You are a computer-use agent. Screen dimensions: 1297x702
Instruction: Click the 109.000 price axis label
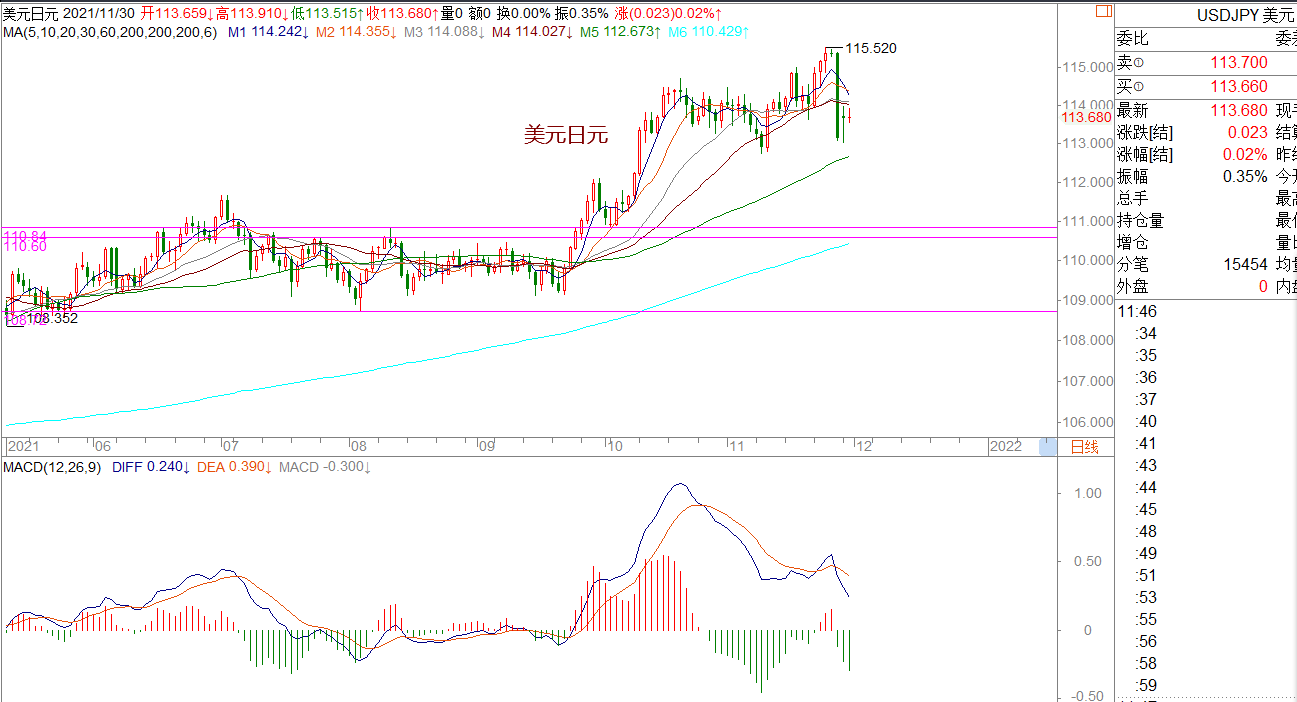pyautogui.click(x=1087, y=300)
